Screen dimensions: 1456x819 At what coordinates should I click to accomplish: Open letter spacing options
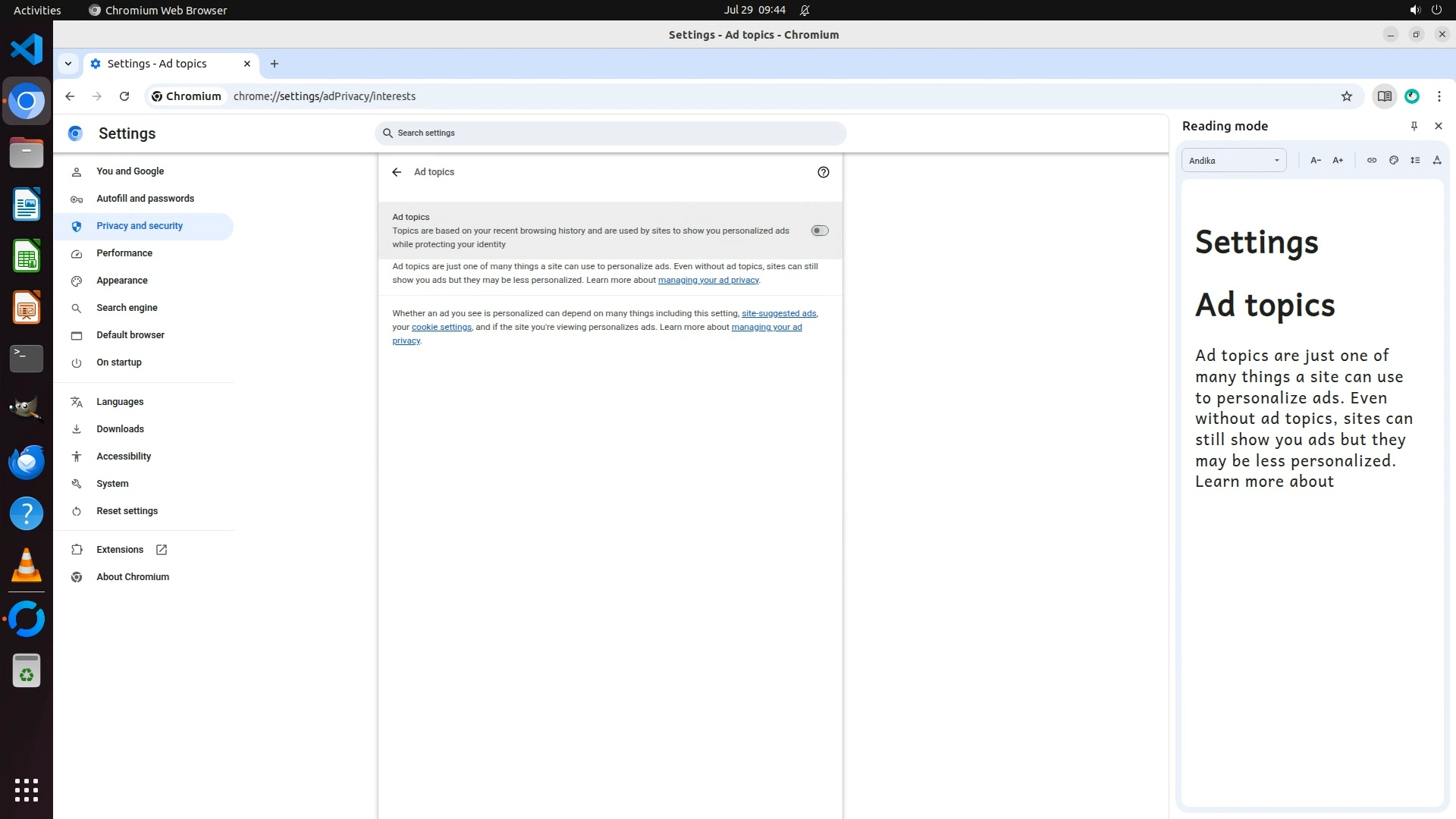1437,160
